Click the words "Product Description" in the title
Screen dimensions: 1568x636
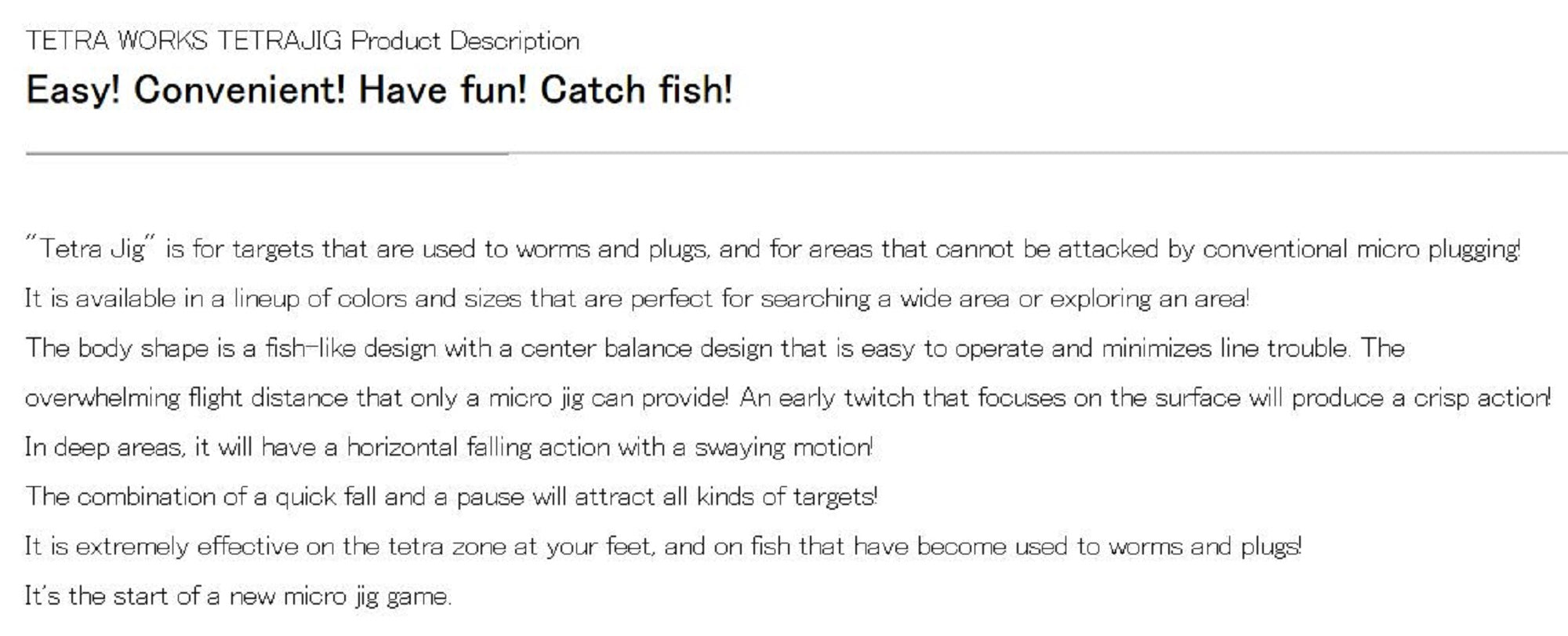(465, 41)
